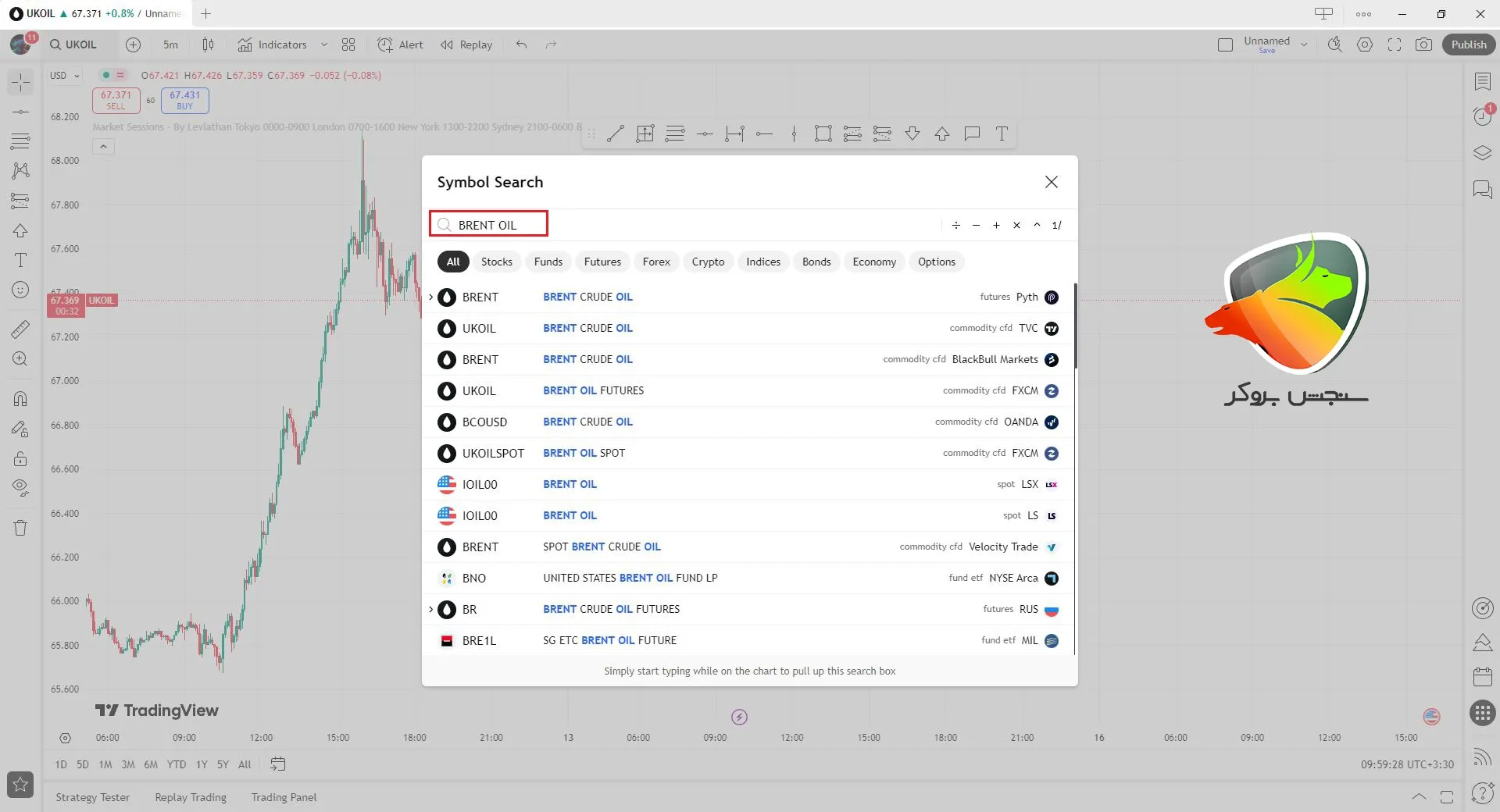Click the Replay rewind icon

tap(447, 45)
